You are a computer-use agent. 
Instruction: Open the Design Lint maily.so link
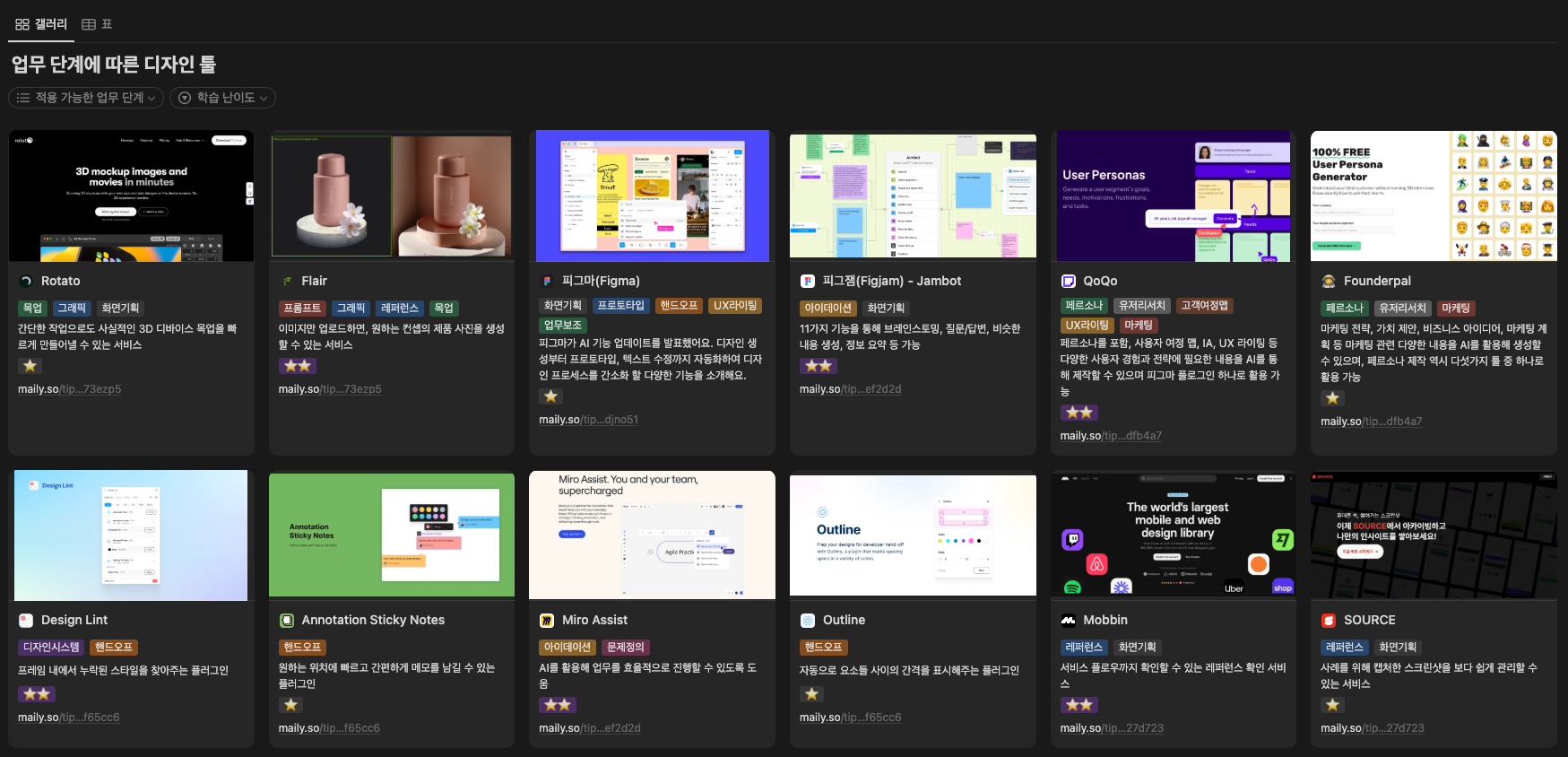[68, 718]
